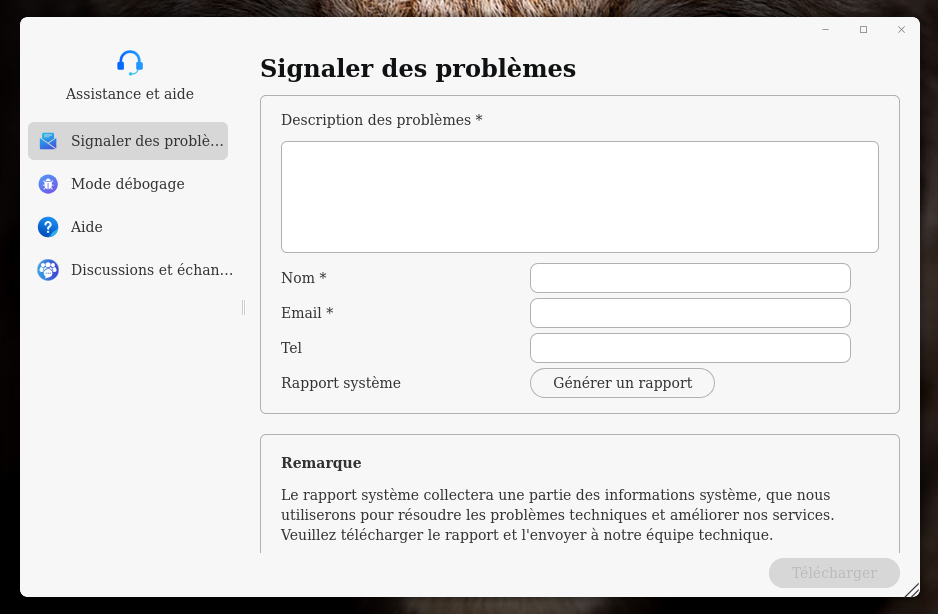Click the bug icon for Mode débogage
938x614 pixels.
(48, 184)
